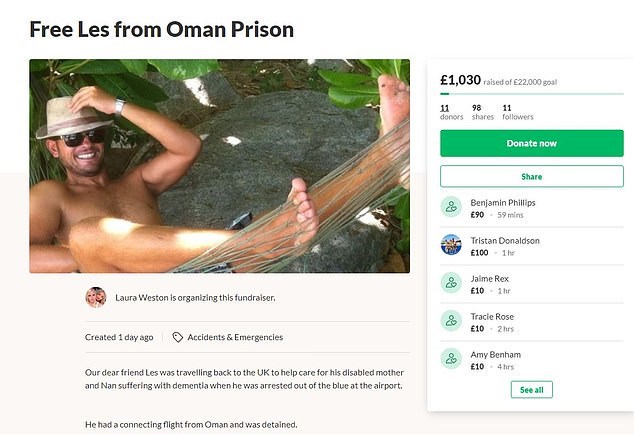Click Jaime Rex donor avatar icon
Image resolution: width=634 pixels, height=434 pixels.
[x=451, y=283]
